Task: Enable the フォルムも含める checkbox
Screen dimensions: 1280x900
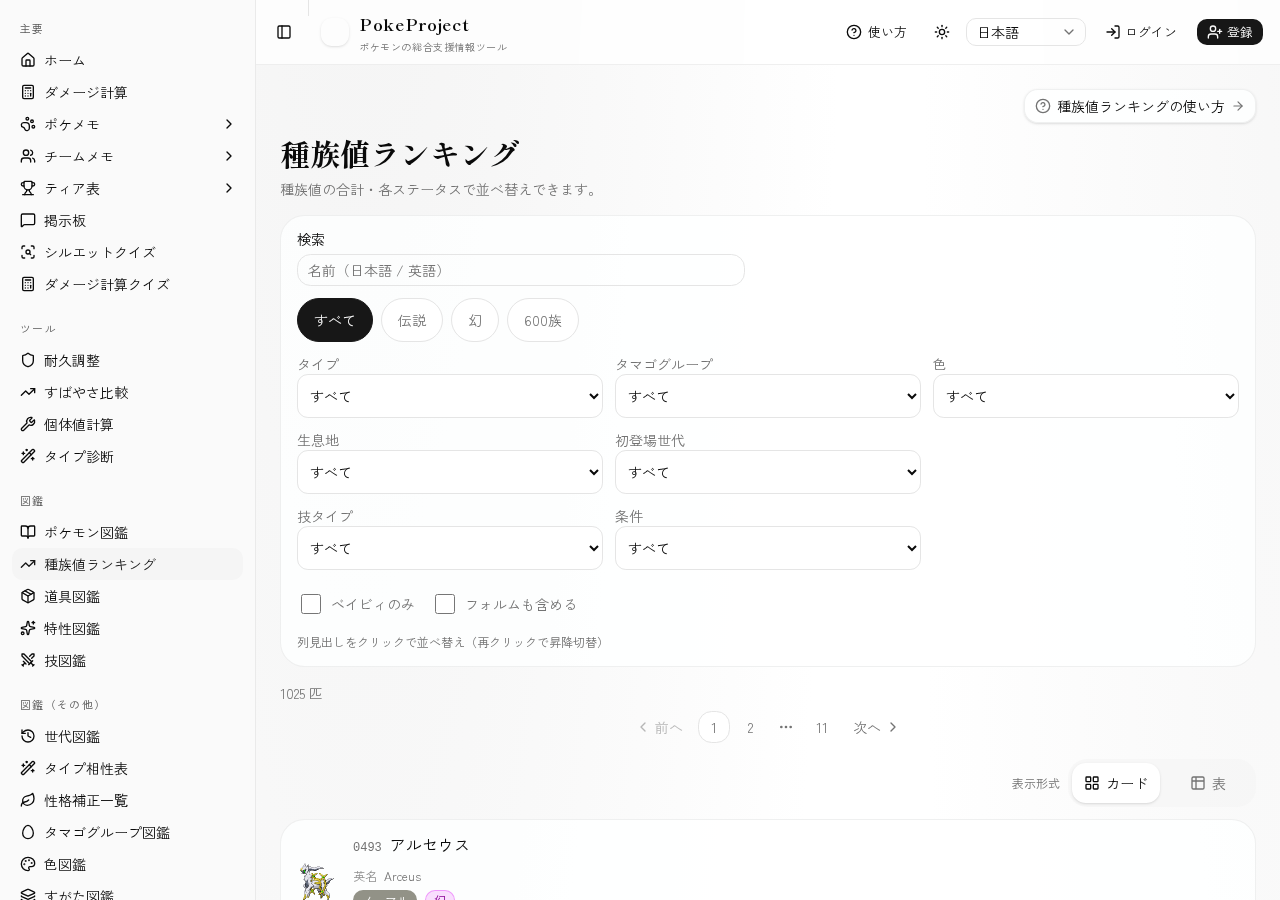Action: tap(445, 604)
